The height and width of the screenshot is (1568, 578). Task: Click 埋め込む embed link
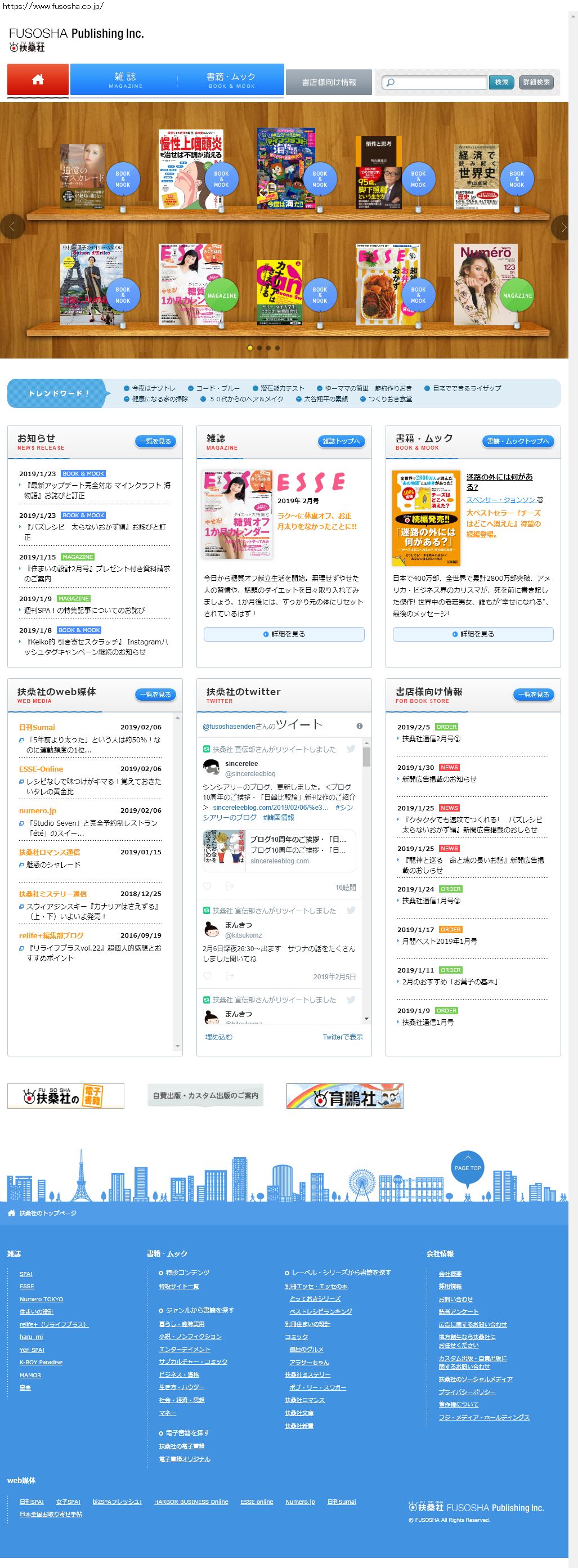coord(218,1037)
